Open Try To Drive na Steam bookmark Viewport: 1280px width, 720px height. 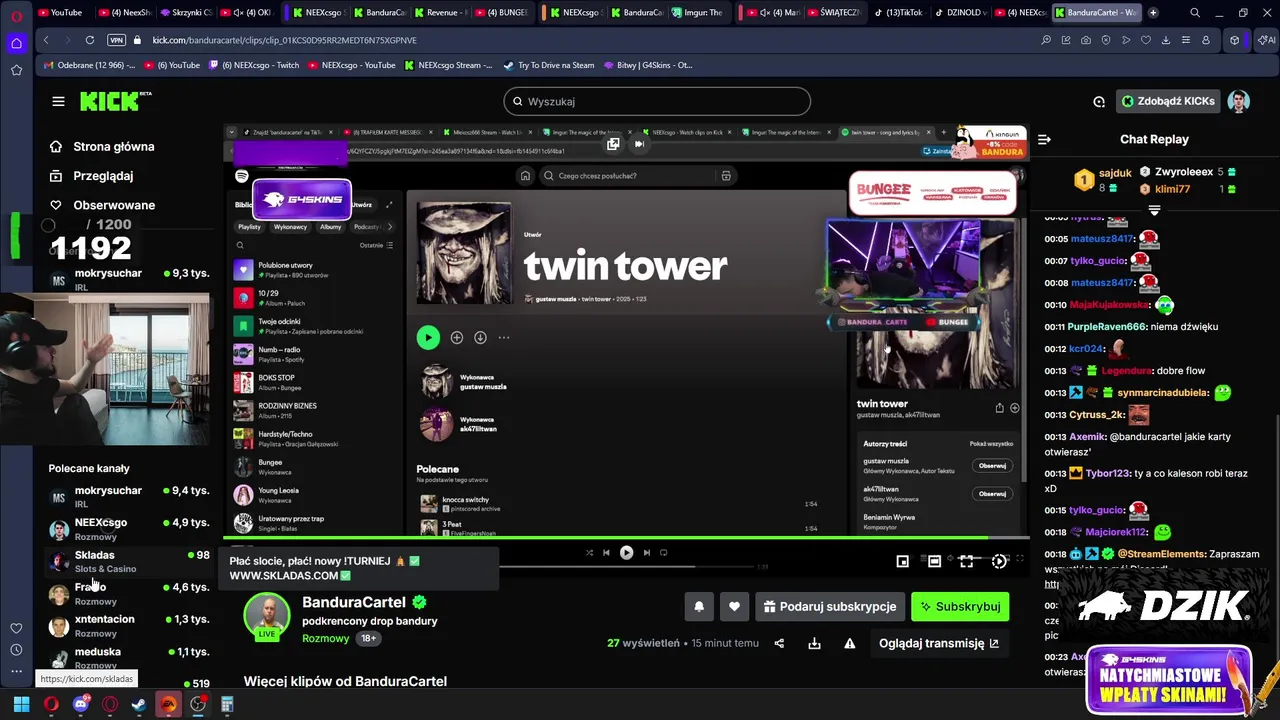point(549,65)
